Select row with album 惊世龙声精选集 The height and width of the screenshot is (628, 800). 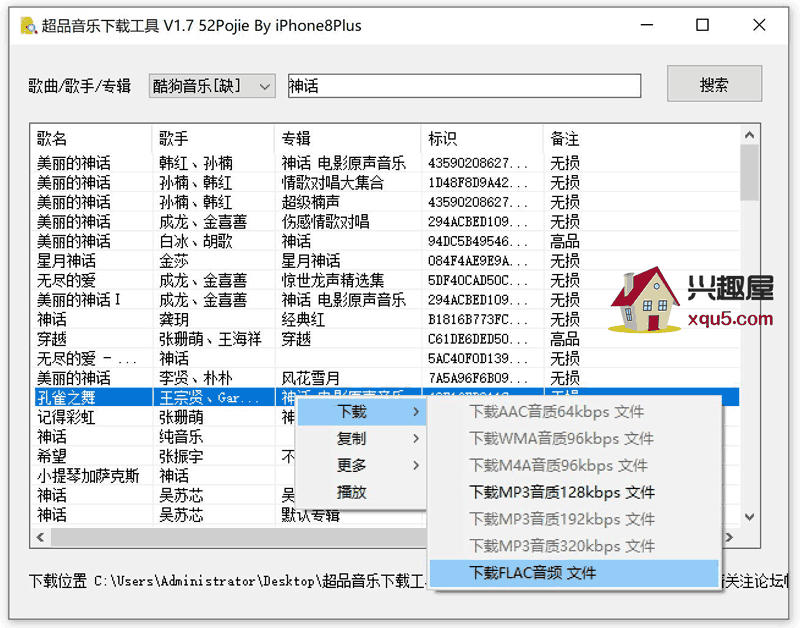coord(385,280)
